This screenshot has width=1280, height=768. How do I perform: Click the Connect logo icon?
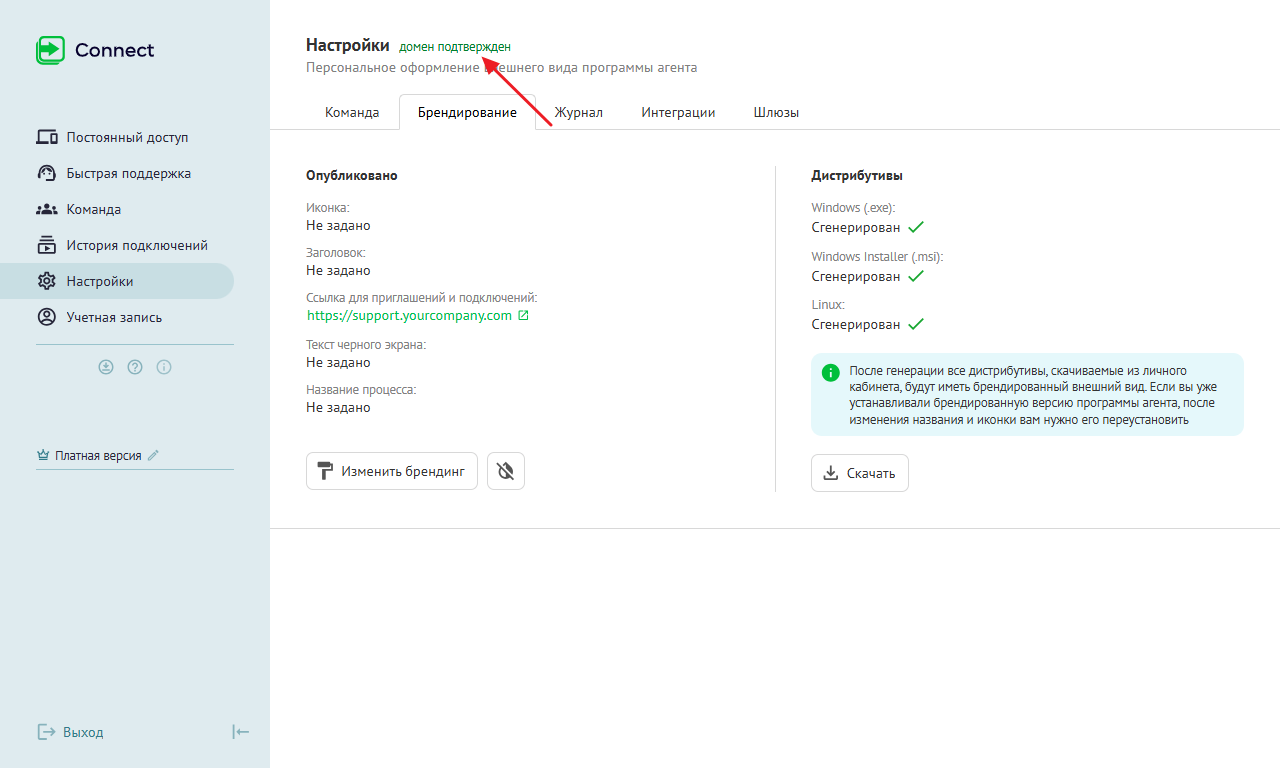50,50
